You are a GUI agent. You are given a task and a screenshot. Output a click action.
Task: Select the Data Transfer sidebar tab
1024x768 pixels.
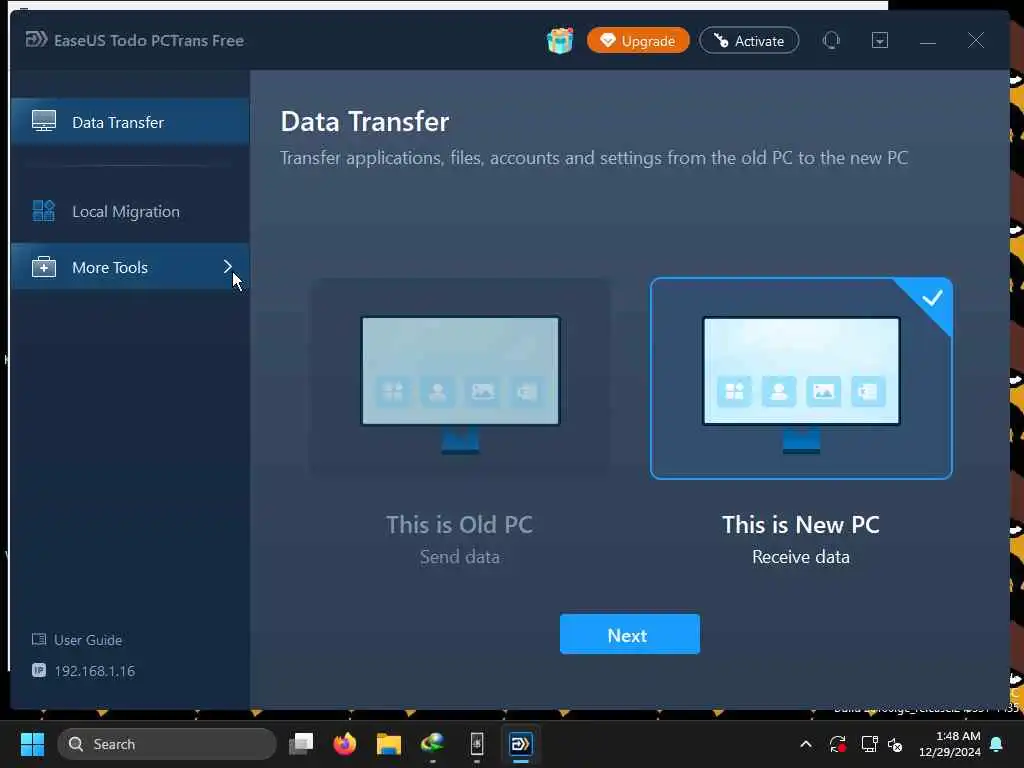point(130,121)
